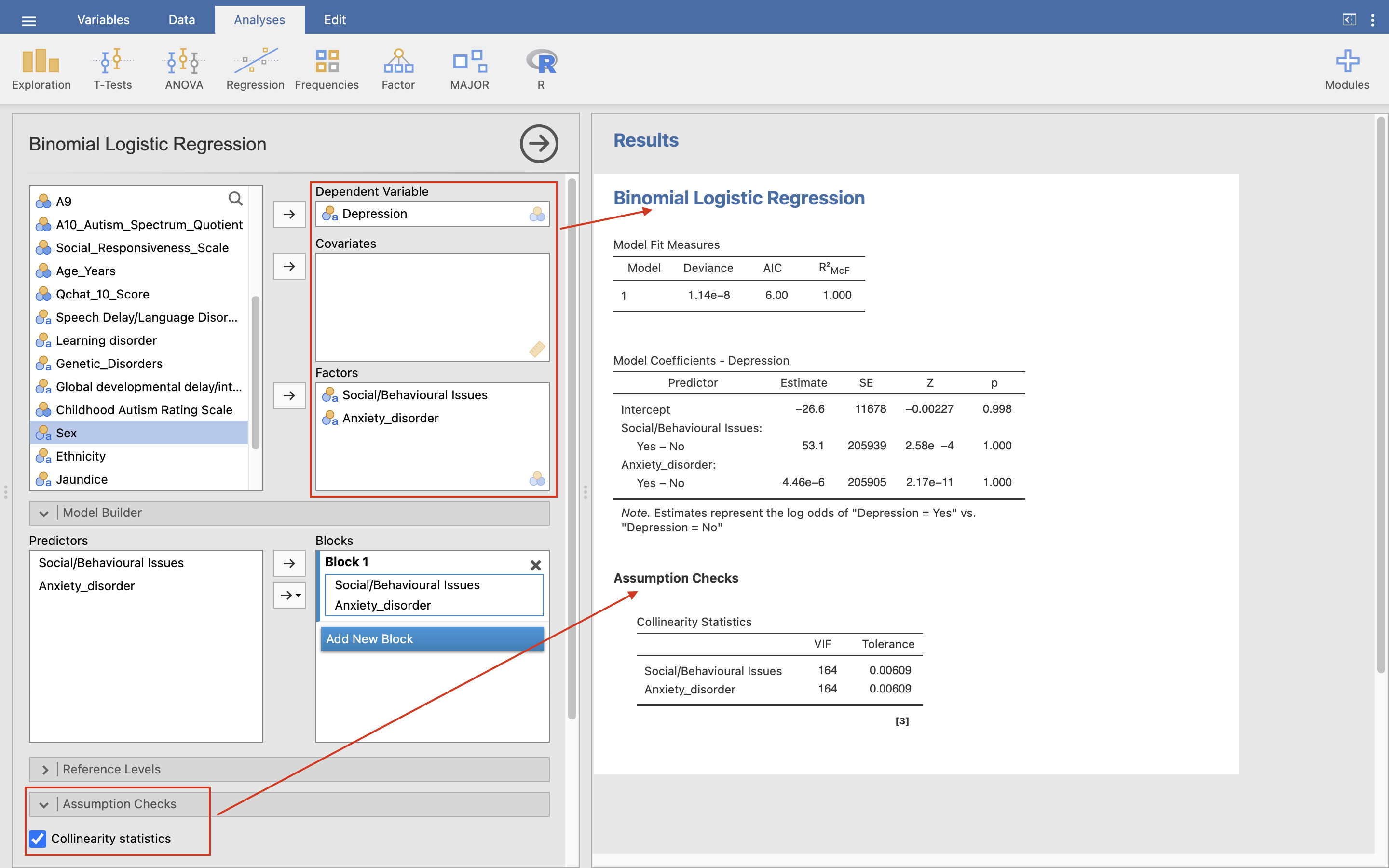Viewport: 1389px width, 868px height.
Task: Collapse the Assumption Checks section
Action: pyautogui.click(x=44, y=805)
